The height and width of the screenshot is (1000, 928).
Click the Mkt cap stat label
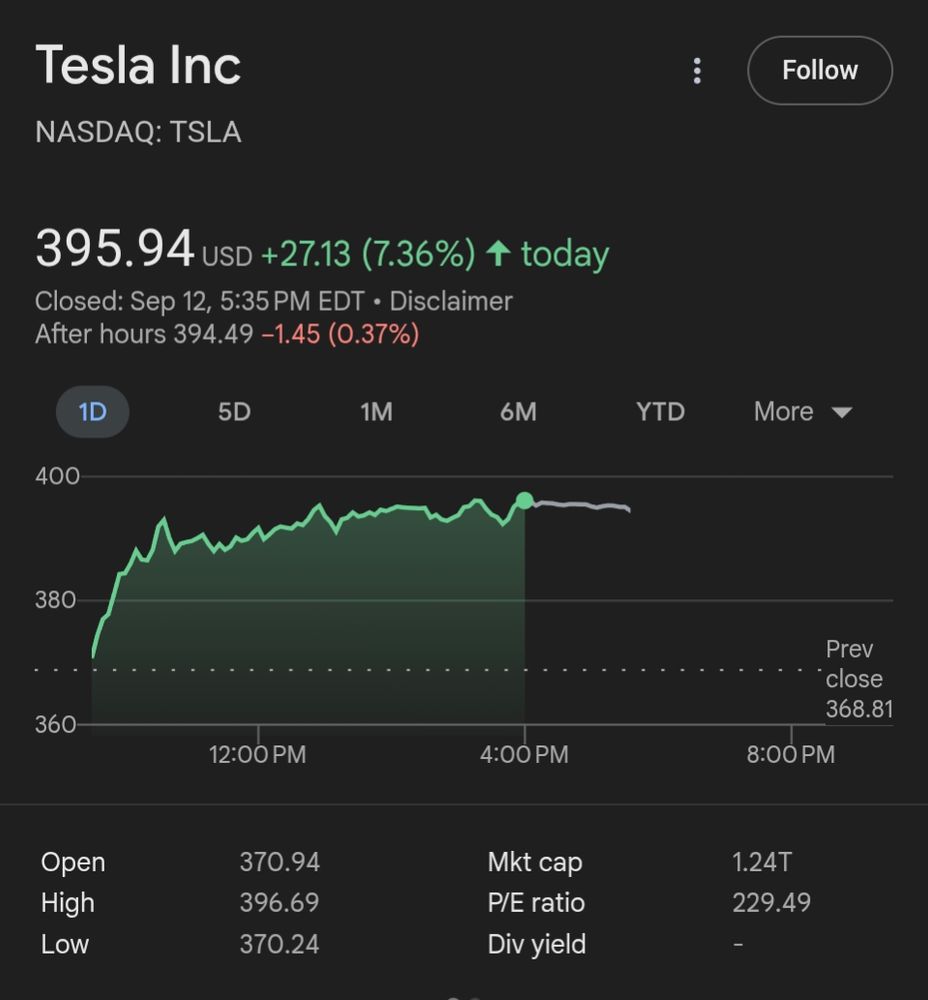pos(534,862)
